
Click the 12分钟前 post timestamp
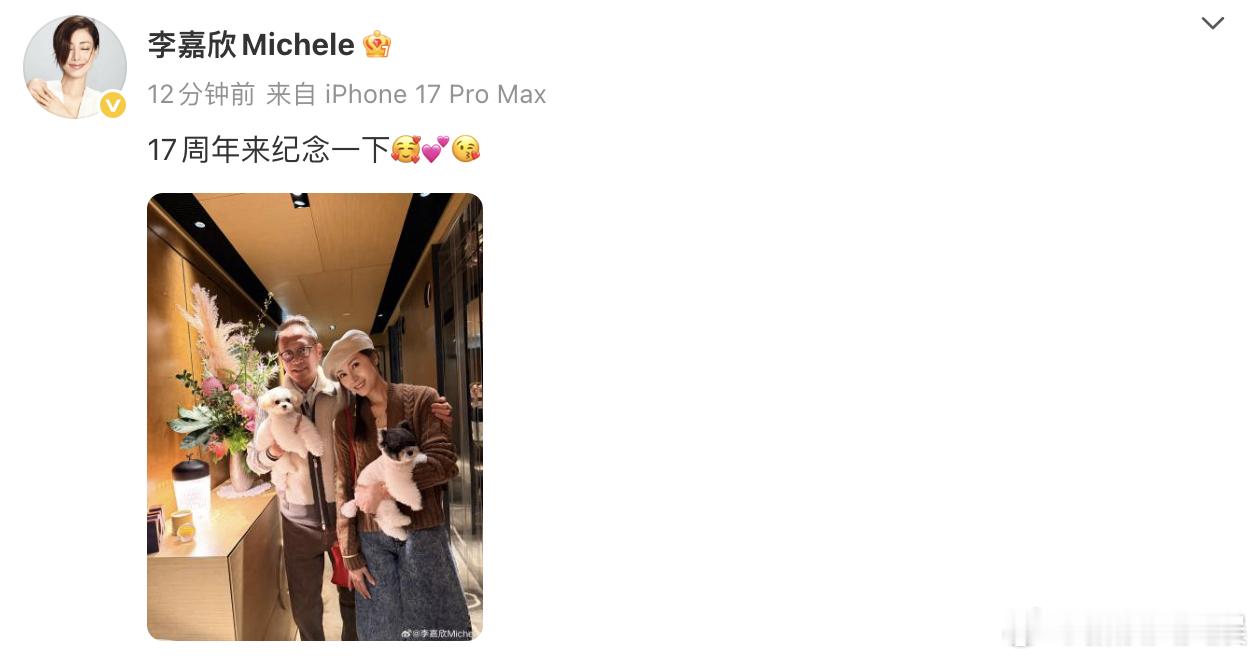201,94
